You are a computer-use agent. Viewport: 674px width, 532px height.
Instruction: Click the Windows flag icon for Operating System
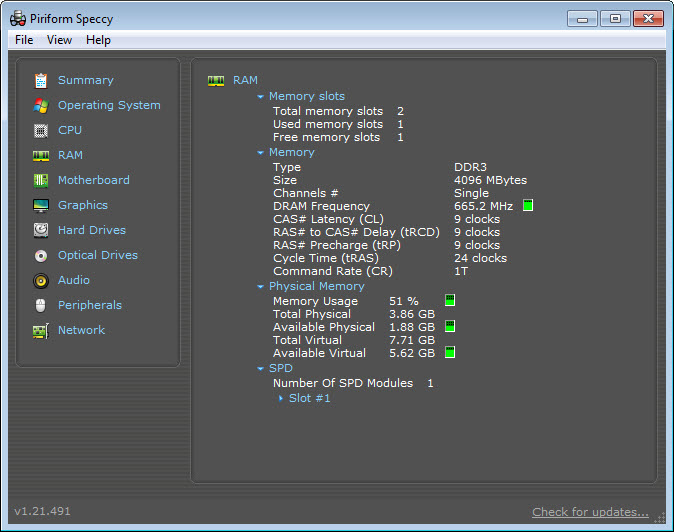point(41,105)
